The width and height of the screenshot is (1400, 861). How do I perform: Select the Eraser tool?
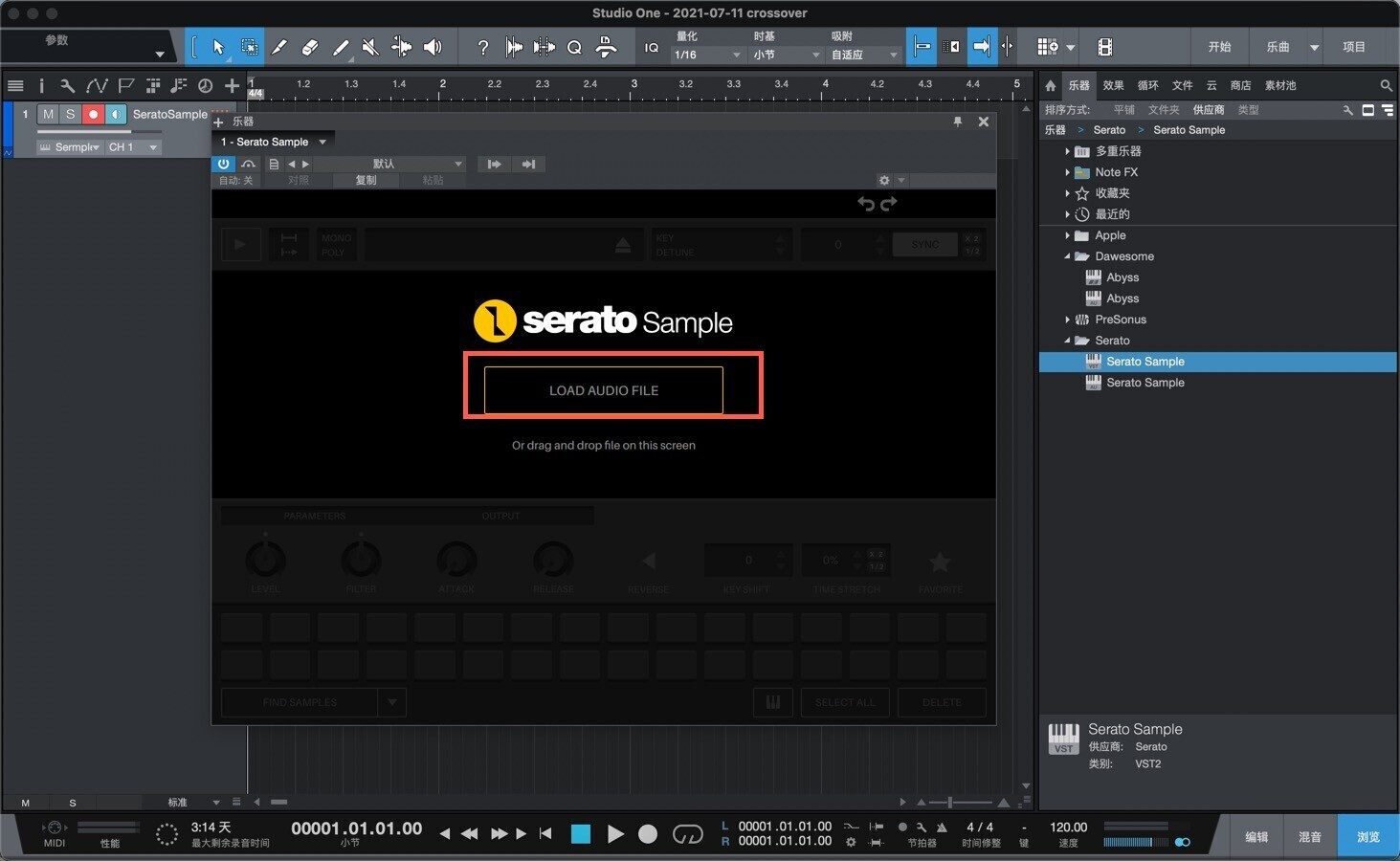point(309,47)
